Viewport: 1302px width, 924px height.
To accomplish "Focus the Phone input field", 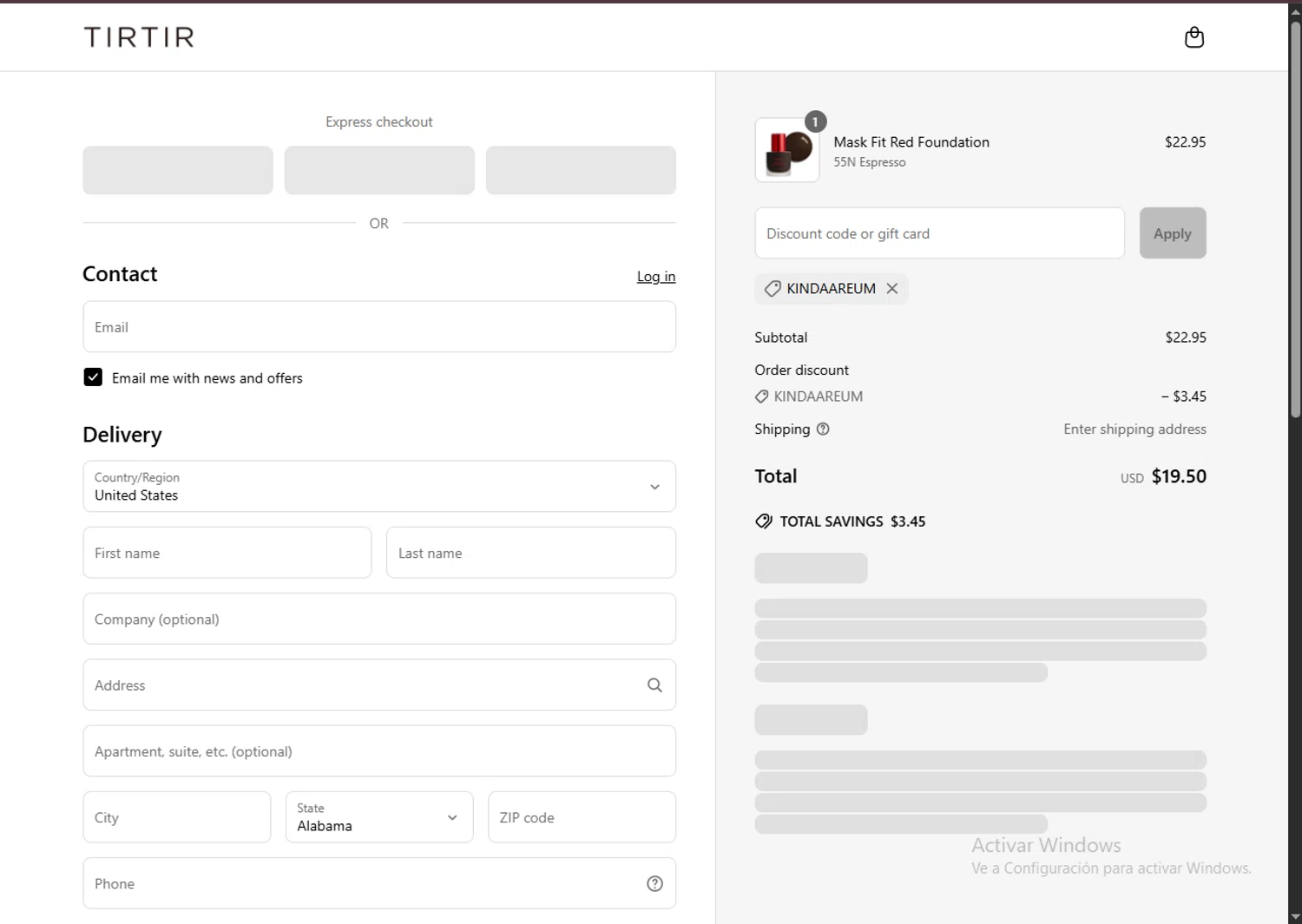I will point(379,883).
